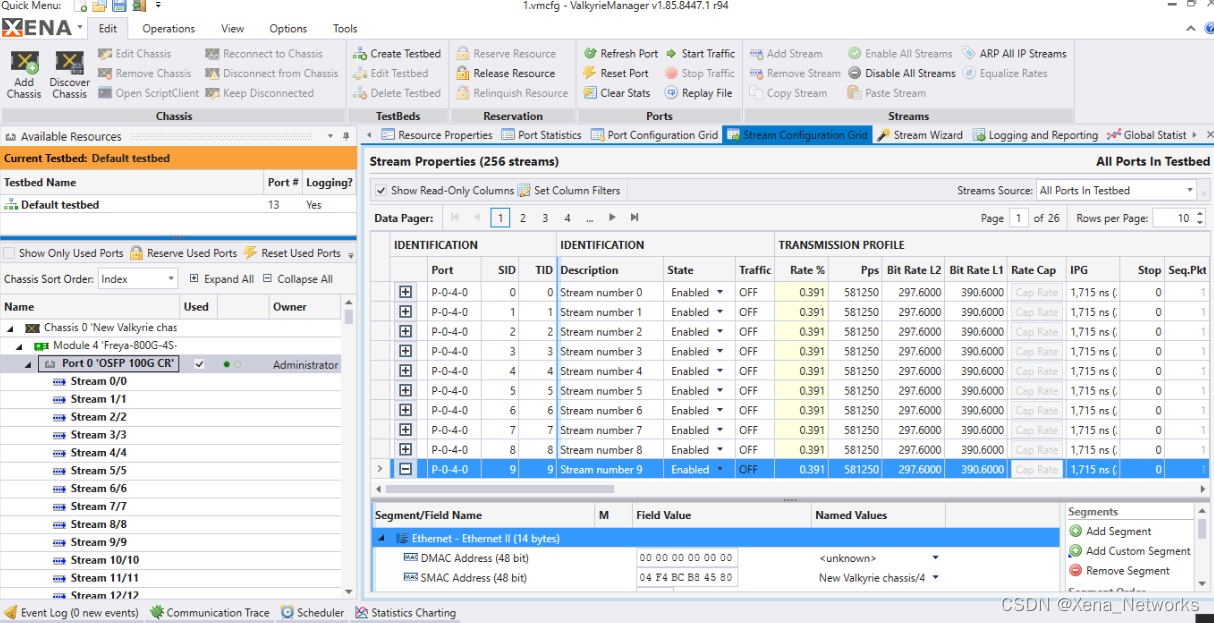The image size is (1214, 623).
Task: Collapse Ethernet II segment row
Action: click(x=381, y=538)
